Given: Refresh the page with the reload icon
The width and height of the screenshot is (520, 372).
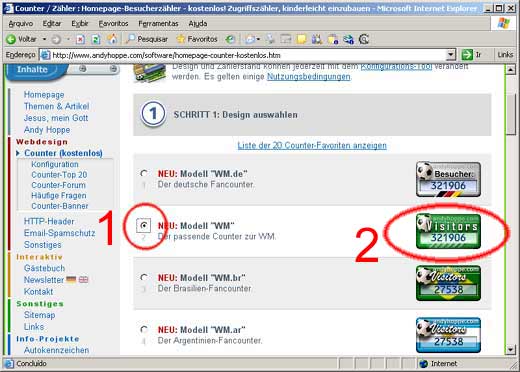Looking at the screenshot, I should click(96, 40).
